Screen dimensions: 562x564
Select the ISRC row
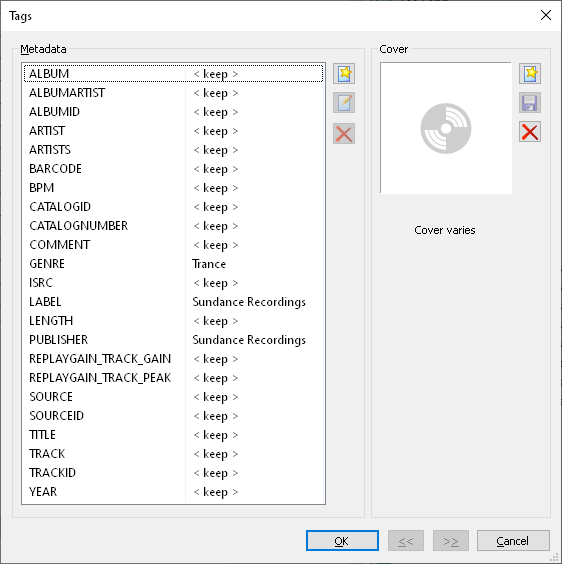[x=173, y=283]
